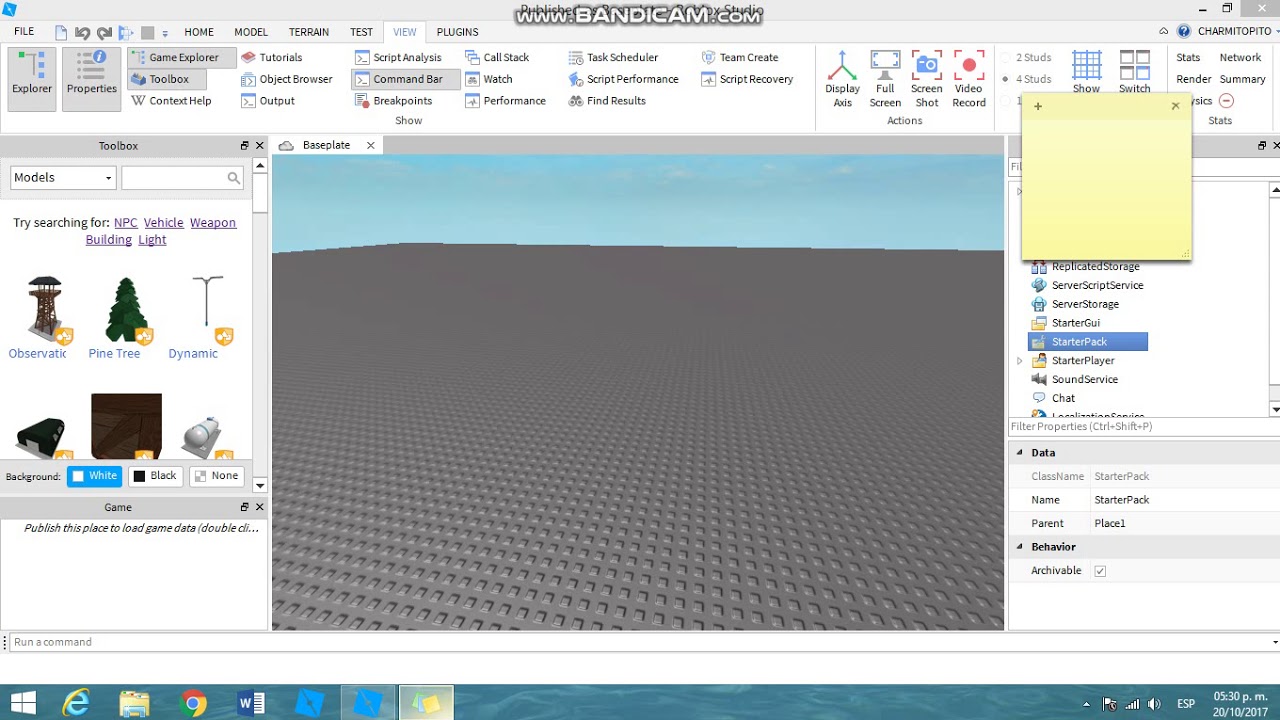Add a new sticky note
The width and height of the screenshot is (1280, 720).
coord(1038,106)
